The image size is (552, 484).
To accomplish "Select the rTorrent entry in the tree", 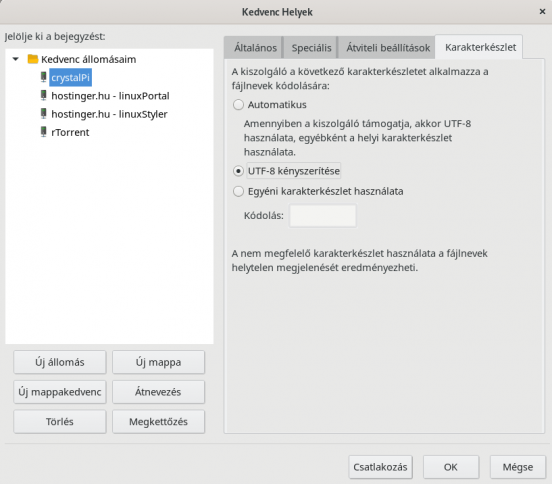I will coord(70,132).
